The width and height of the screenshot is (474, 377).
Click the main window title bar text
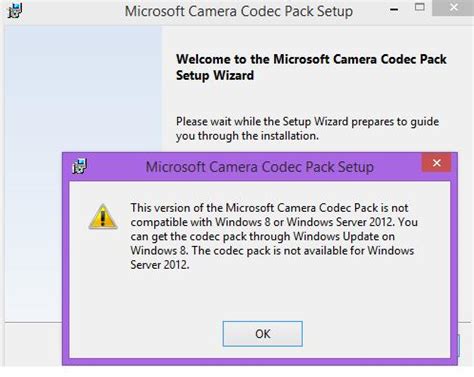[x=239, y=11]
